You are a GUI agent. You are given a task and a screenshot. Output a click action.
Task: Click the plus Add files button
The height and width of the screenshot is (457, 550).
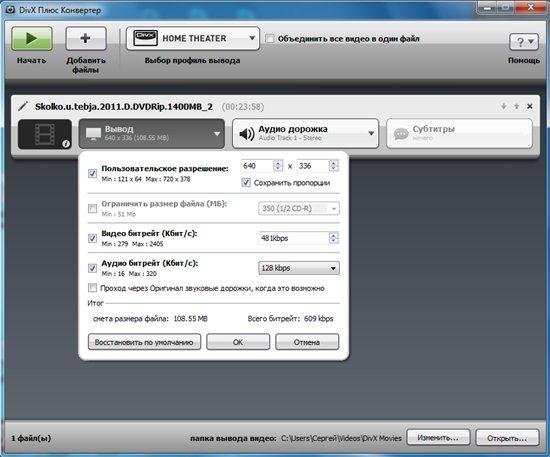tap(86, 39)
